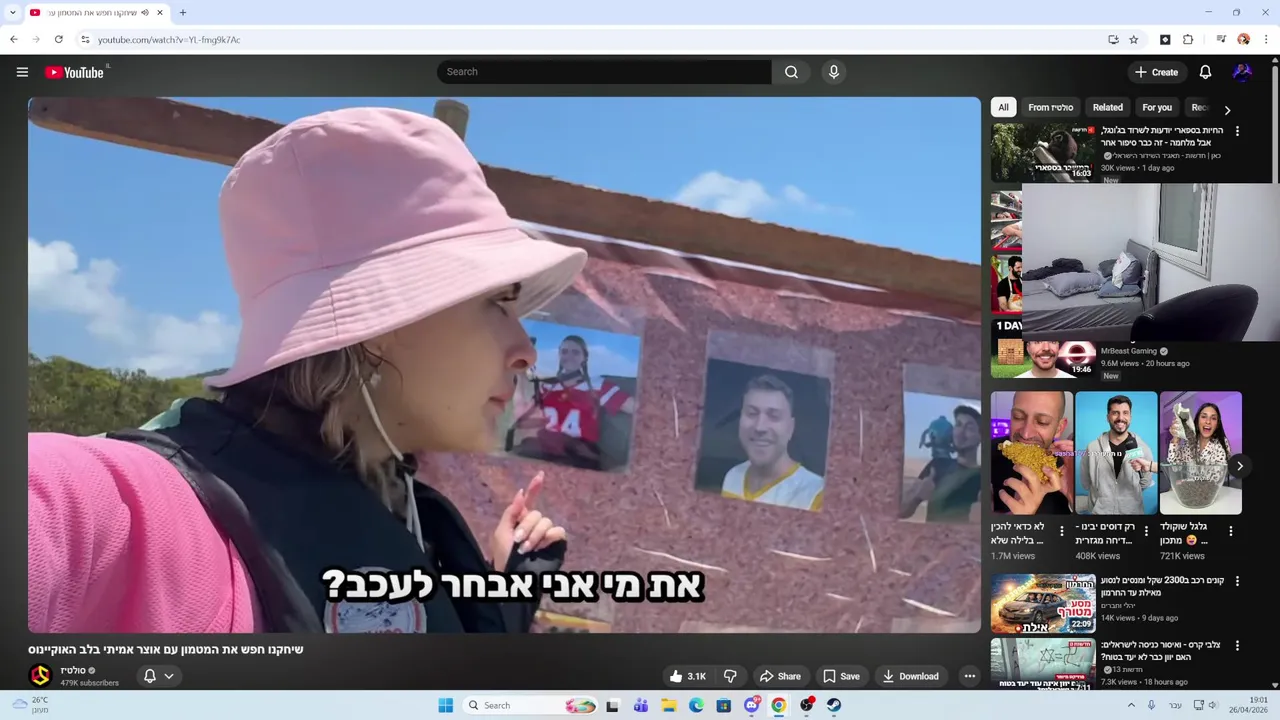
Task: Open a new Chrome tab with plus
Action: 182,13
